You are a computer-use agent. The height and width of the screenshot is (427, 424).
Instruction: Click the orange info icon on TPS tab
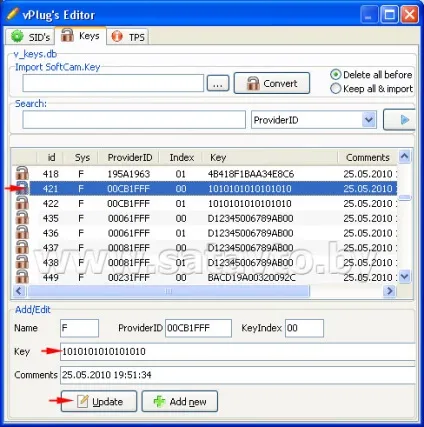[x=117, y=36]
